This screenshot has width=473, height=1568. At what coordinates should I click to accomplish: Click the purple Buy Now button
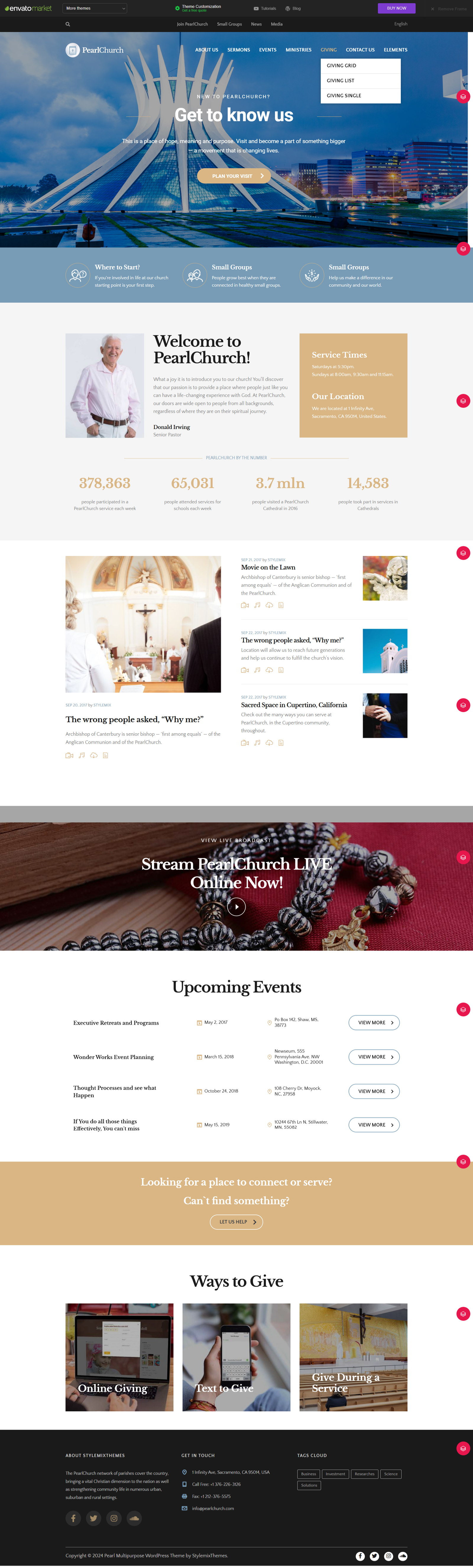[x=396, y=8]
